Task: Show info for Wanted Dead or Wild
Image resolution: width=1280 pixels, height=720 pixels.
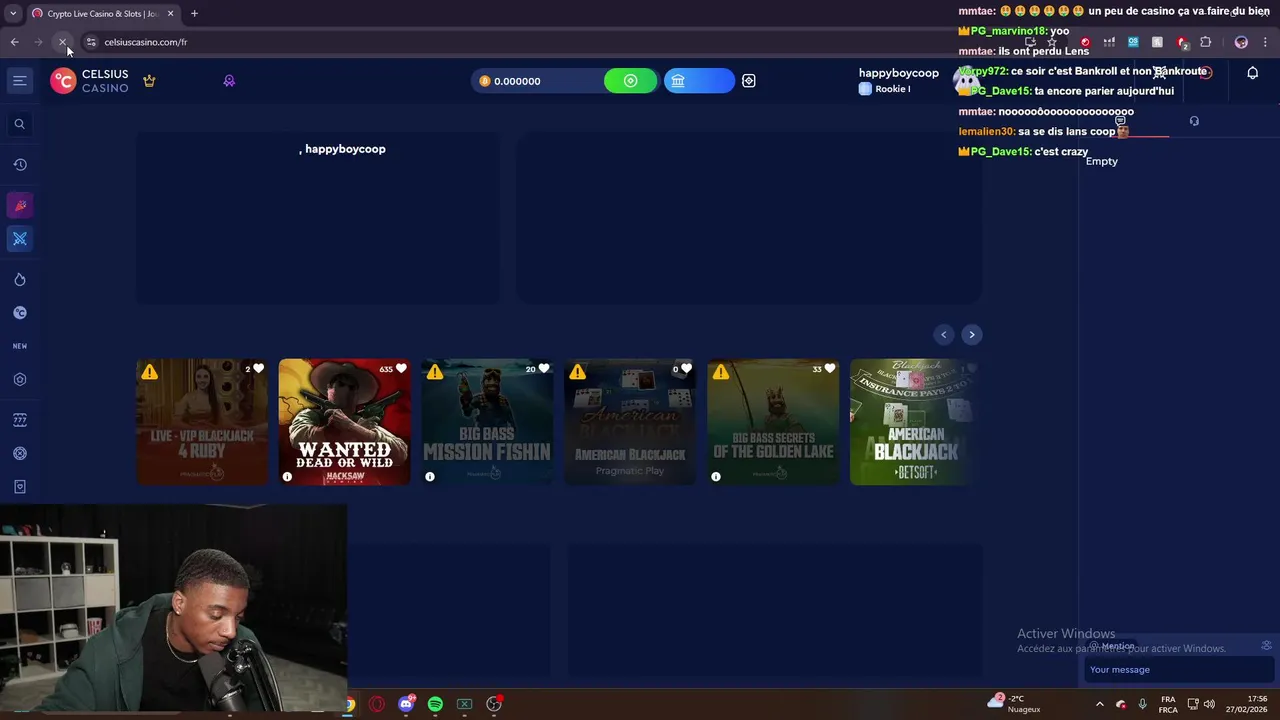Action: coord(287,477)
